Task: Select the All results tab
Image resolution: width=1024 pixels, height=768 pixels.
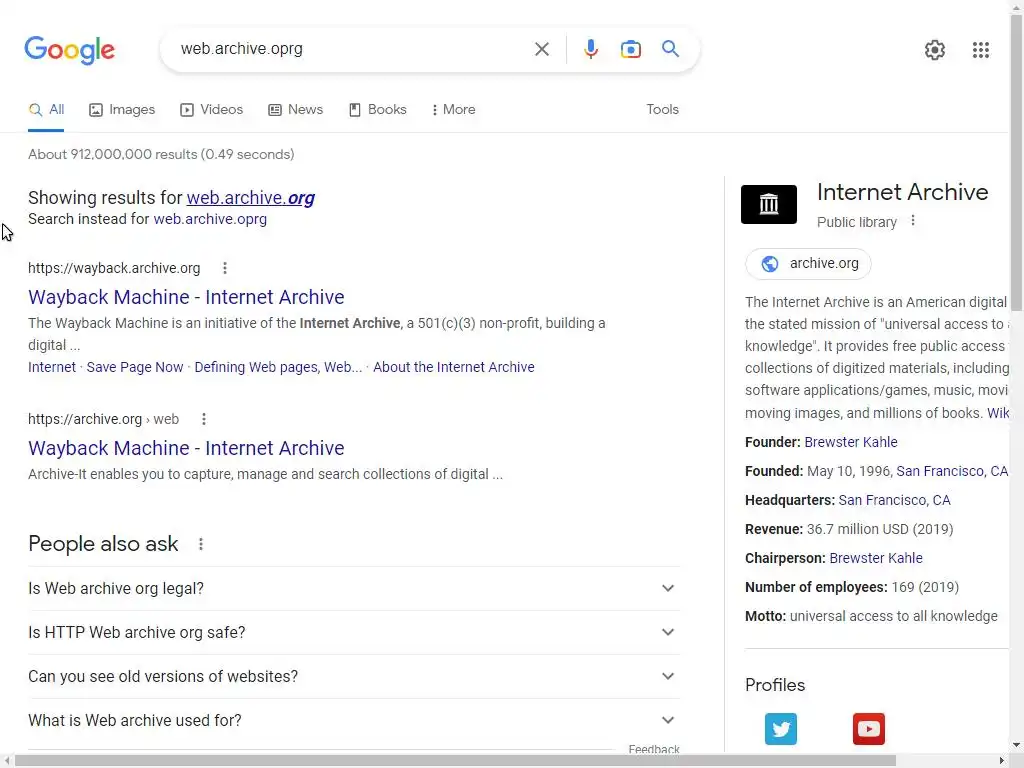Action: [46, 110]
